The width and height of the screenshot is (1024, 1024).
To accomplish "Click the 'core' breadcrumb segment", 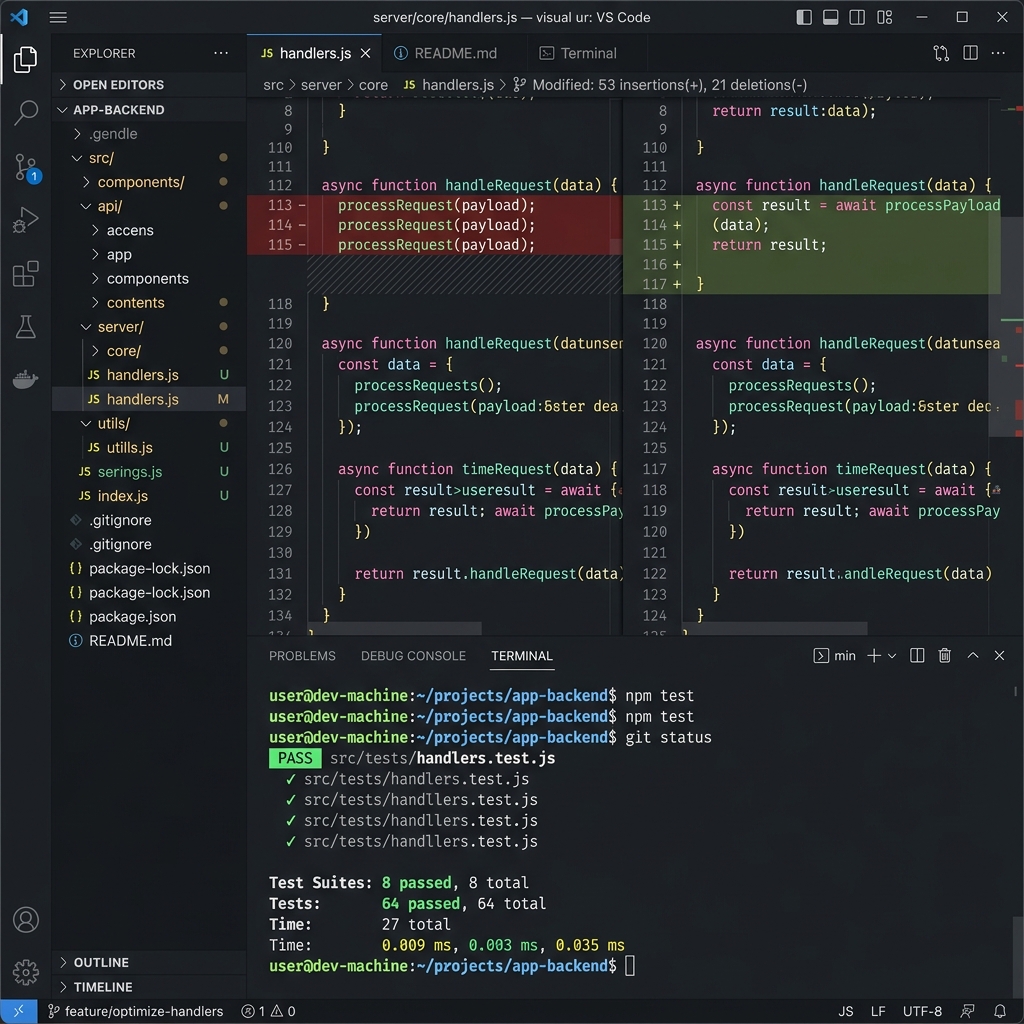I will click(x=373, y=85).
